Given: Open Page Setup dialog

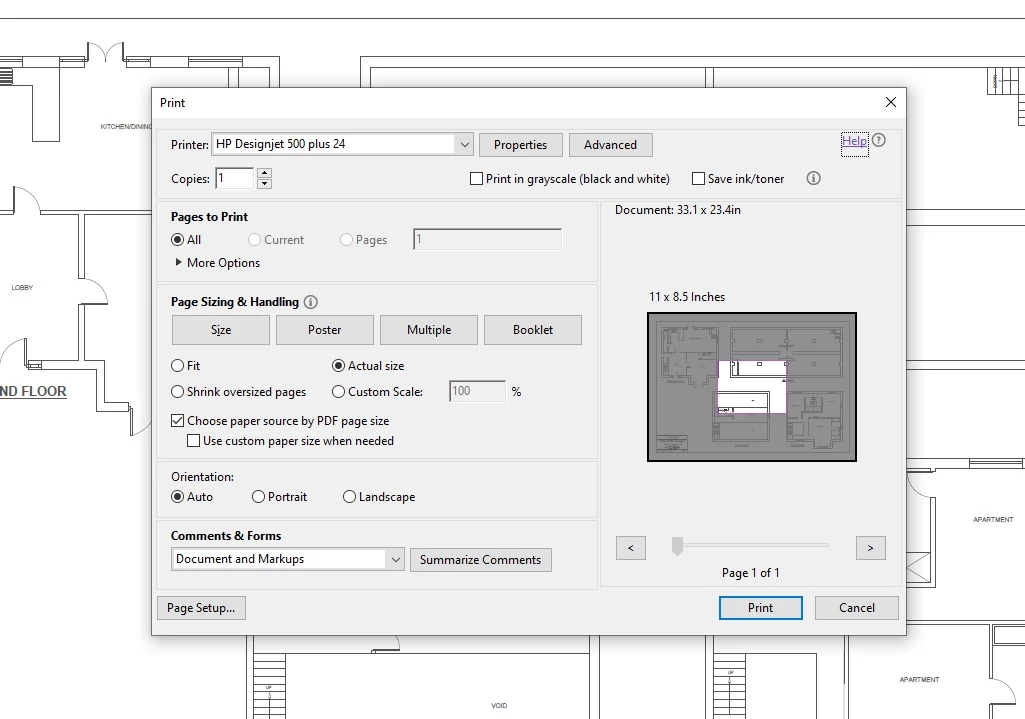Looking at the screenshot, I should tap(201, 608).
